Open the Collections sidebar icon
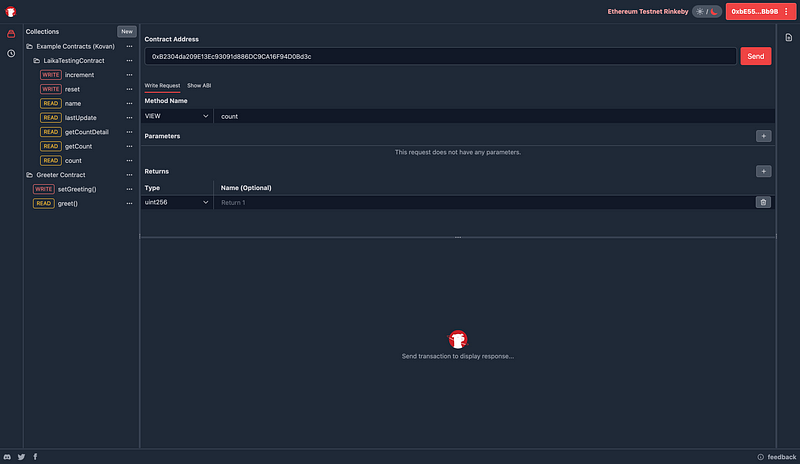 pyautogui.click(x=11, y=34)
